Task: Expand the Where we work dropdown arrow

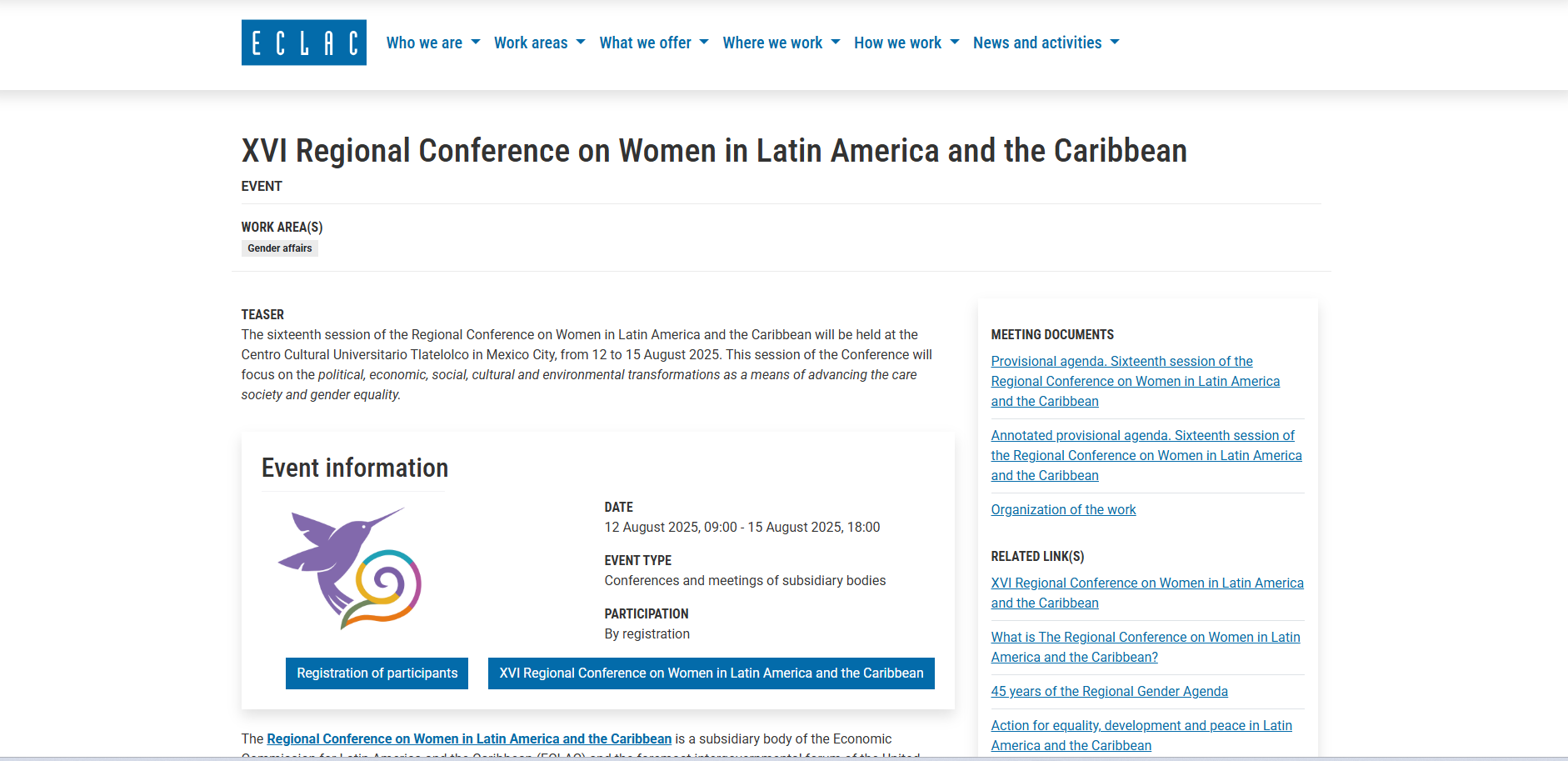Action: coord(836,42)
